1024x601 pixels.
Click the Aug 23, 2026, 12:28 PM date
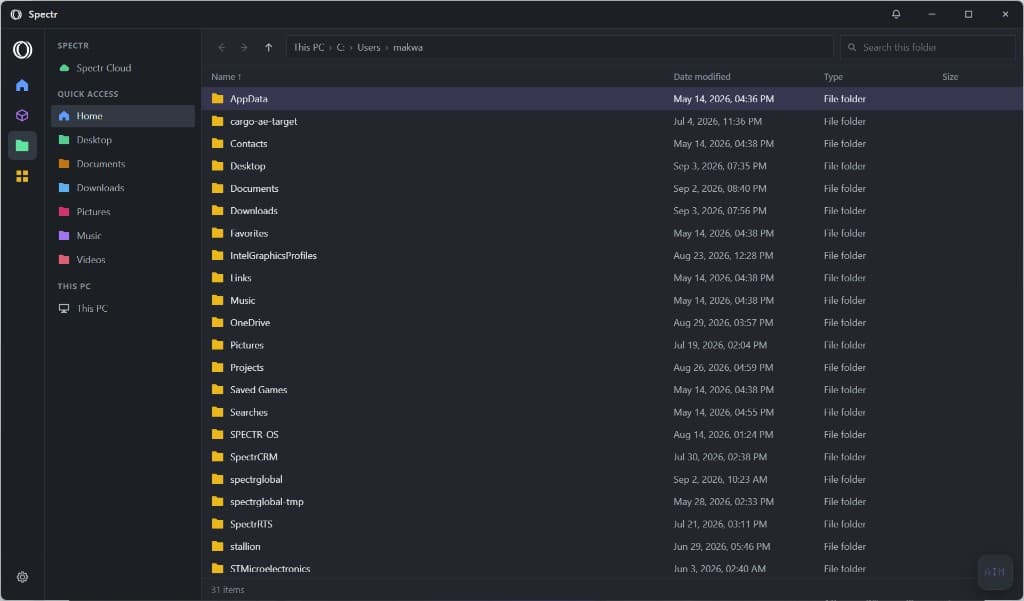[723, 255]
